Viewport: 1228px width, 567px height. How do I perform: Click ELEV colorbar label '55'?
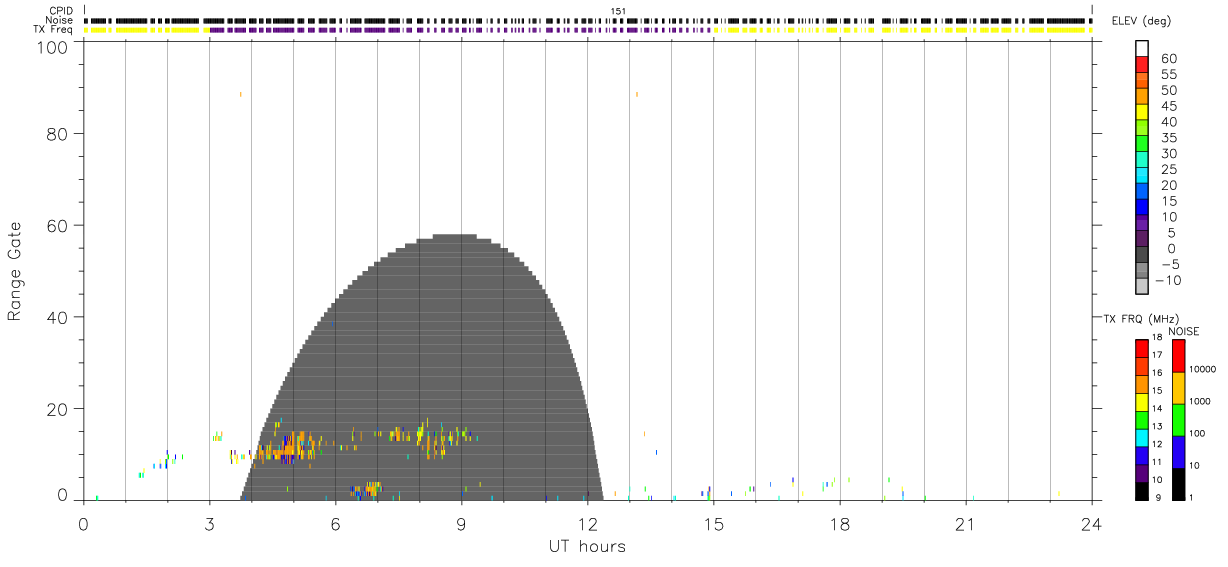[x=1169, y=75]
